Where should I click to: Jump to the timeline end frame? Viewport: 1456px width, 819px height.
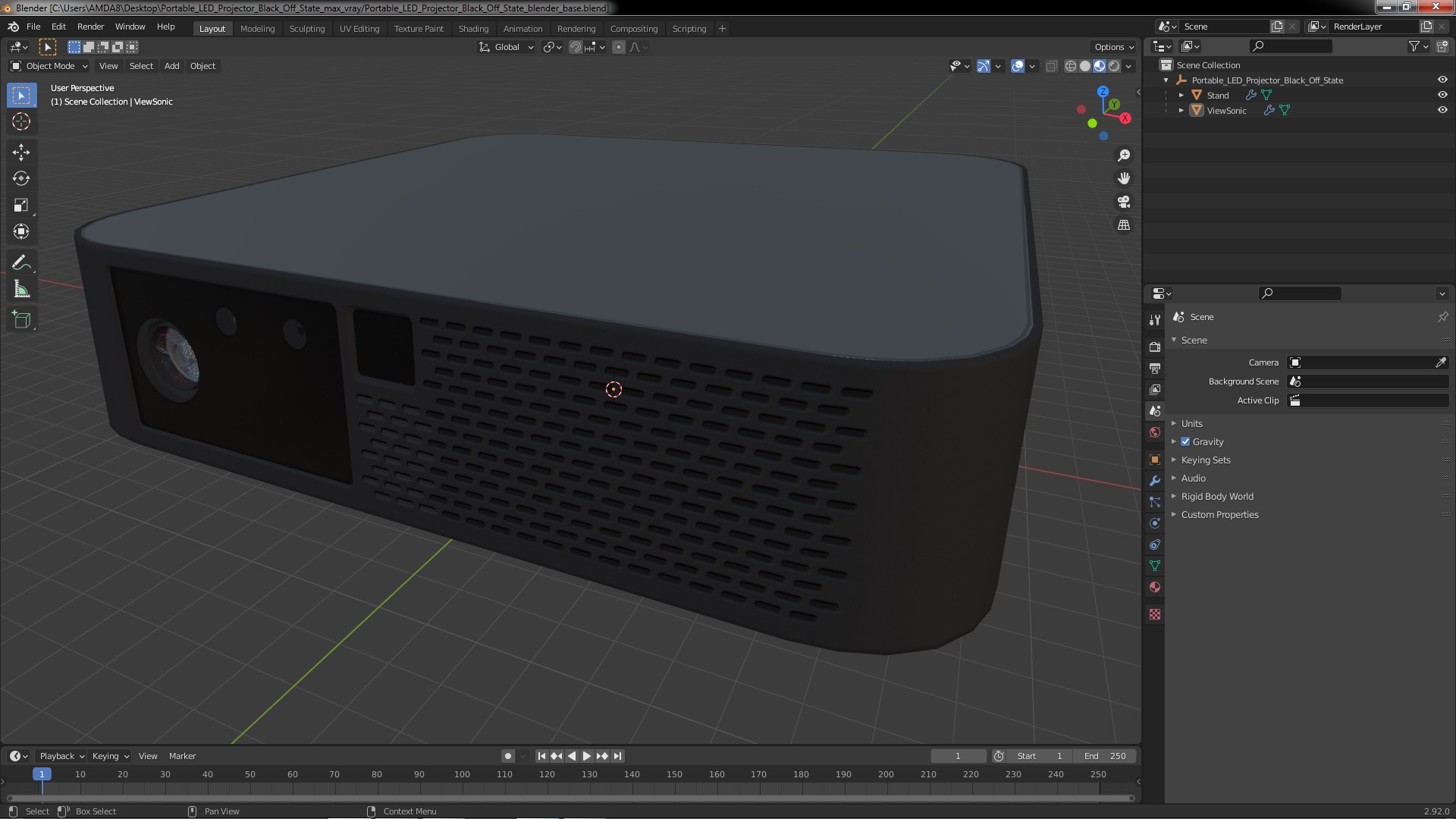point(617,756)
